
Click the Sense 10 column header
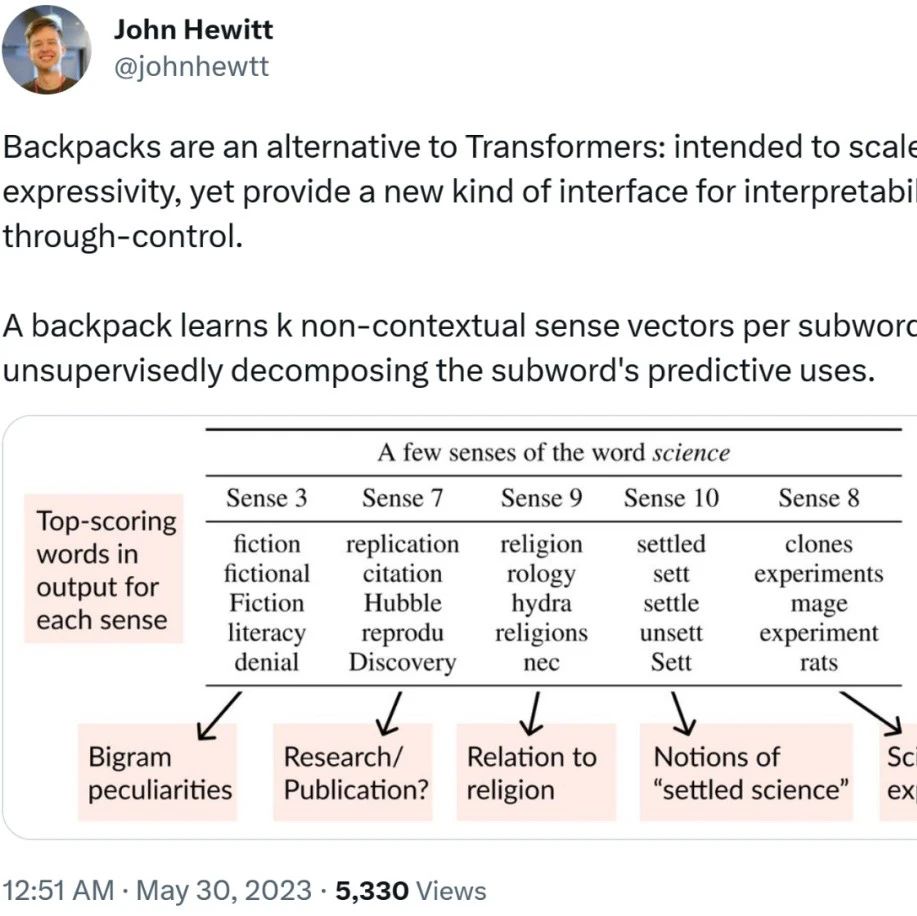671,498
